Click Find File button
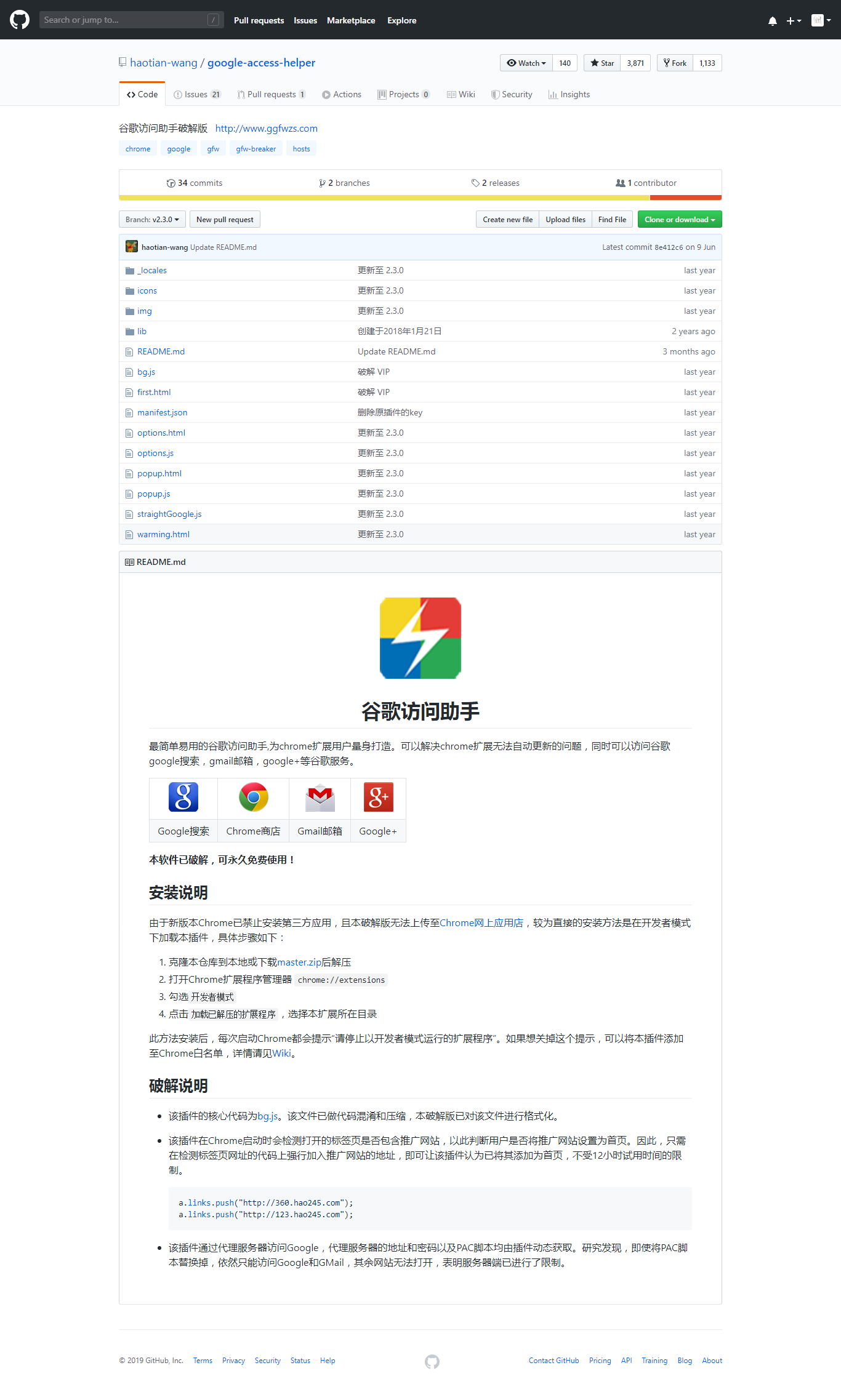This screenshot has width=841, height=1400. 612,219
